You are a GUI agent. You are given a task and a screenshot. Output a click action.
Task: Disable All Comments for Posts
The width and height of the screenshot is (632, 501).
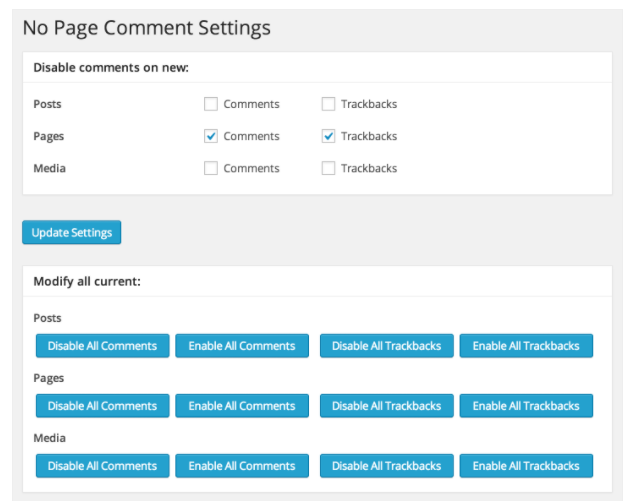pos(102,346)
